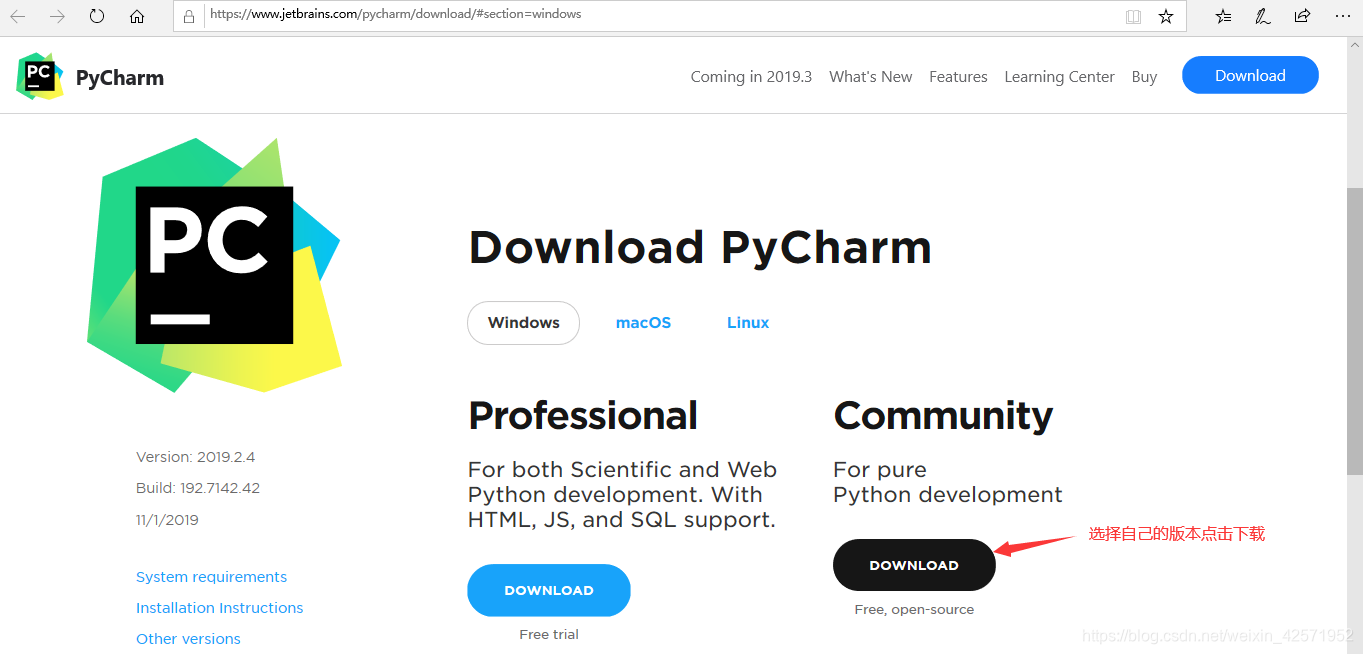Reload the page with refresh icon
The width and height of the screenshot is (1363, 654).
97,16
